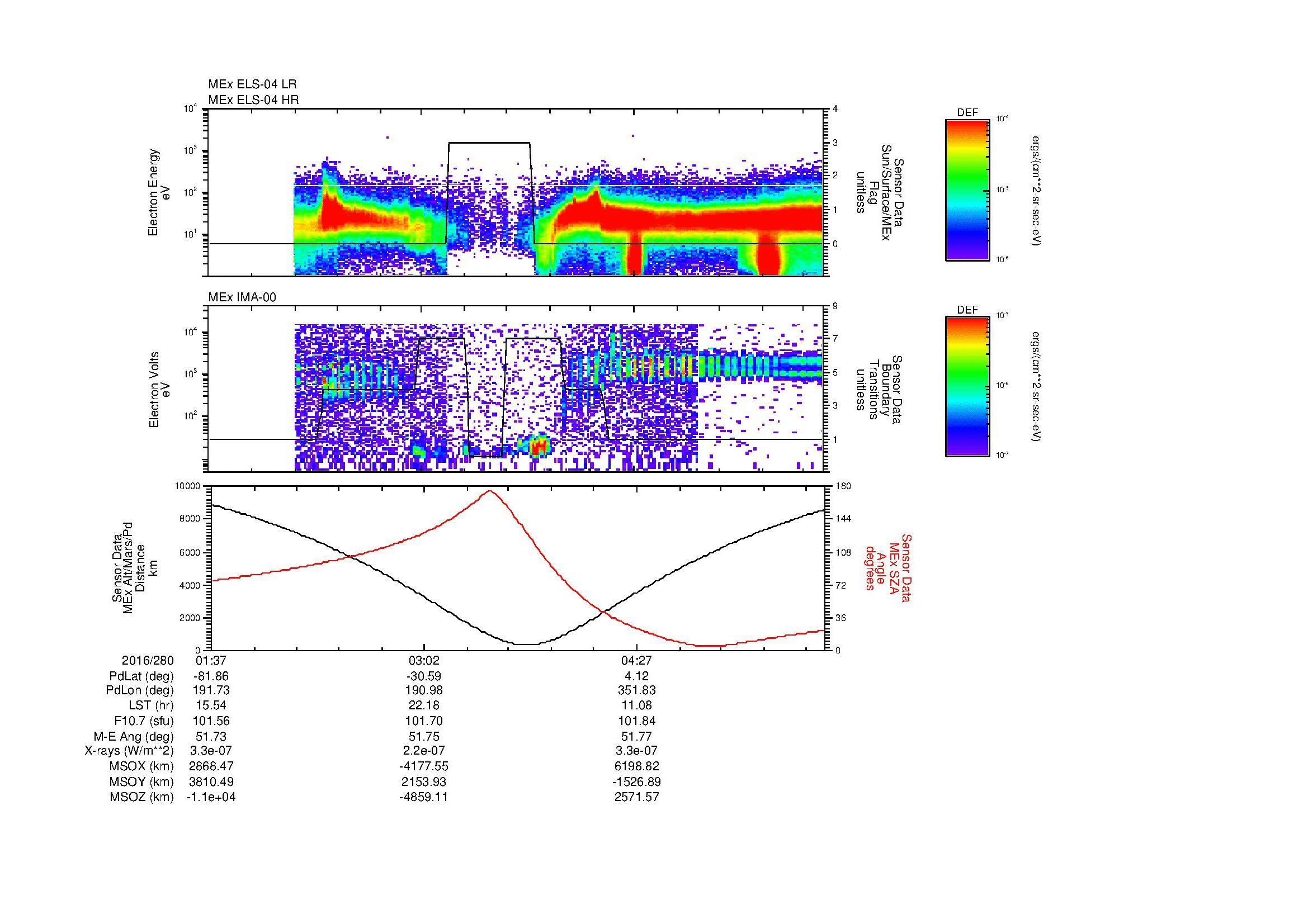This screenshot has height=924, width=1308.
Task: Click the 'Electron Volts eV' axis label
Action: (x=159, y=390)
